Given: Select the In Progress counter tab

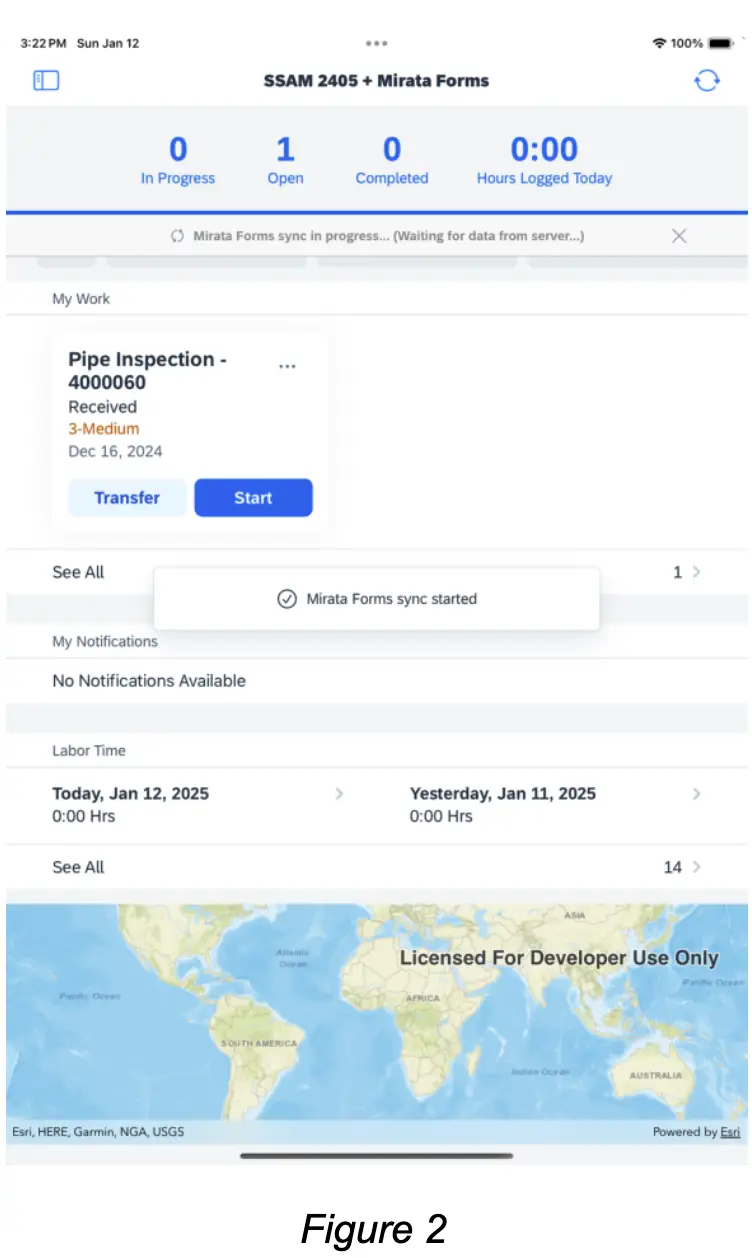Looking at the screenshot, I should [178, 160].
